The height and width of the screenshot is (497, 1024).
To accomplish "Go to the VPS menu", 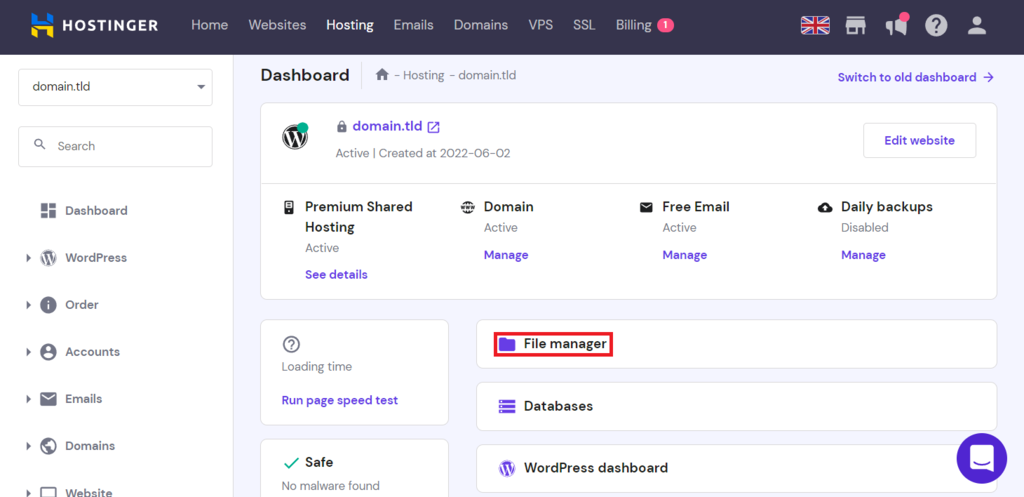I will [x=540, y=25].
